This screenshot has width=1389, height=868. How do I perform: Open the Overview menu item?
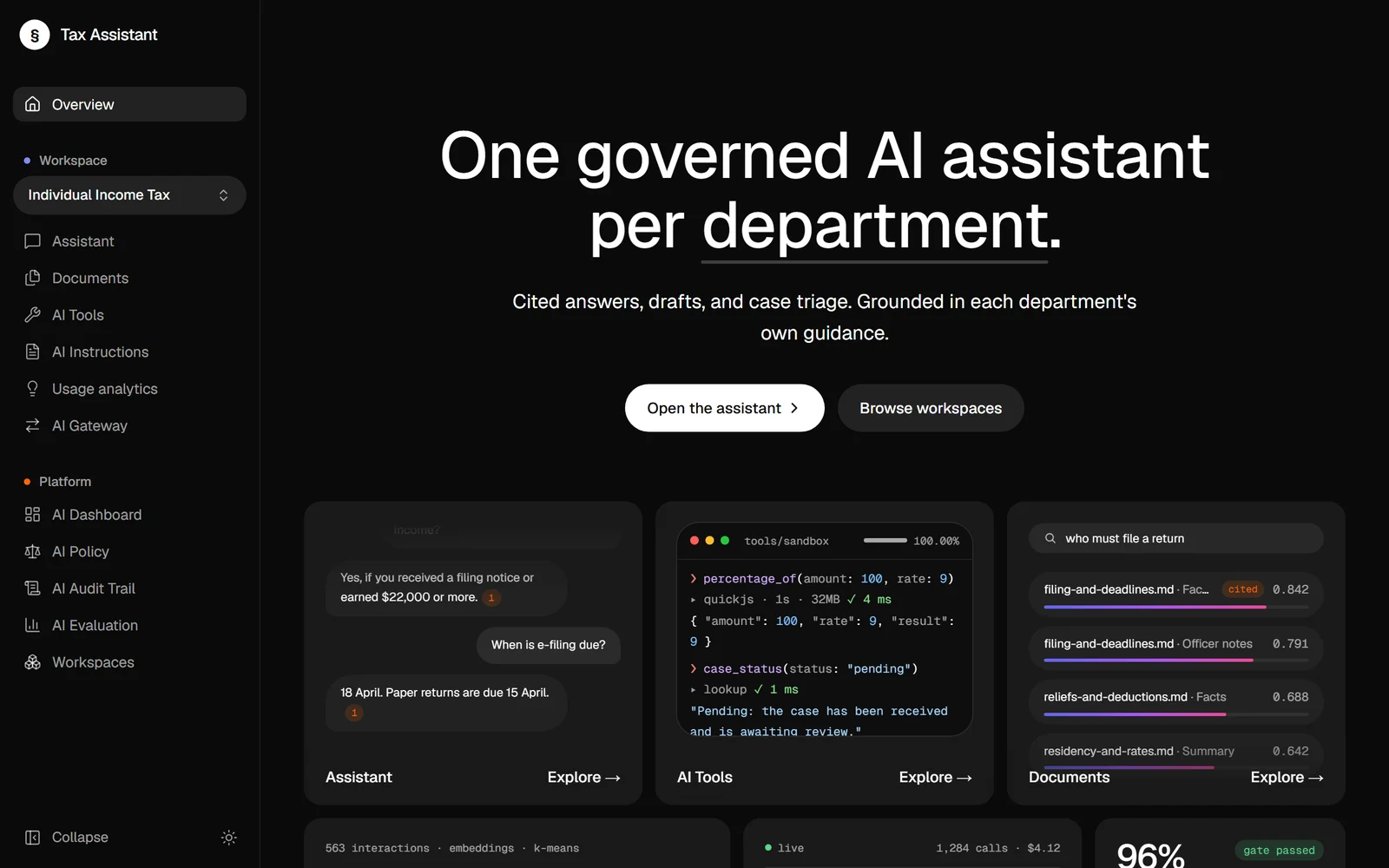click(x=129, y=104)
